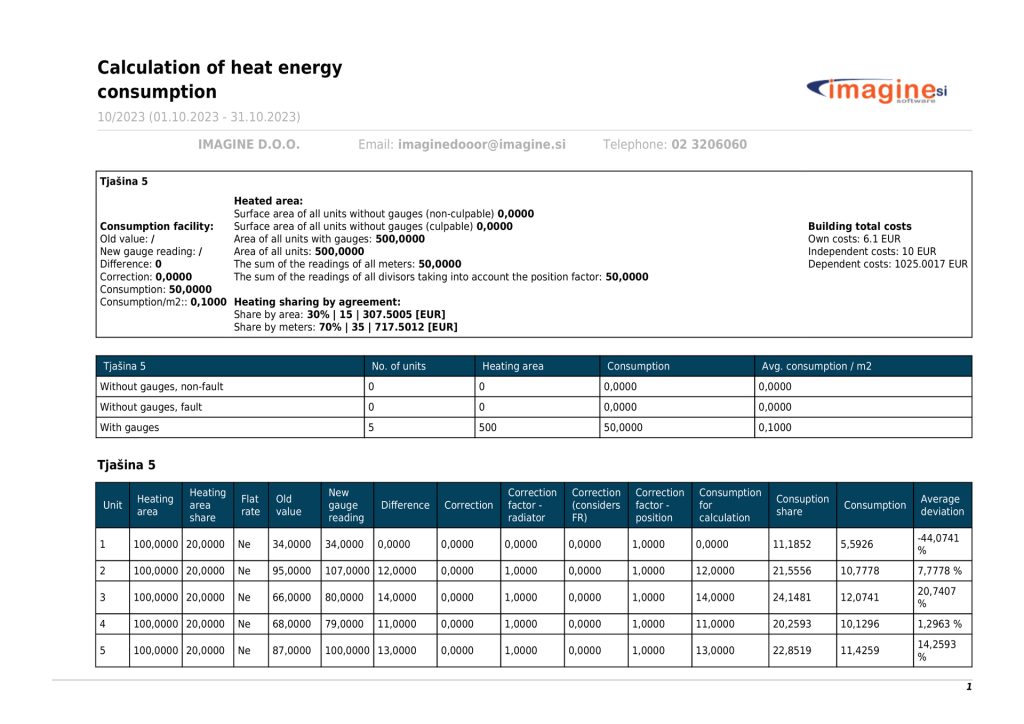Click deviation 7,7778 % for unit 2
This screenshot has width=1024, height=724.
[x=939, y=571]
